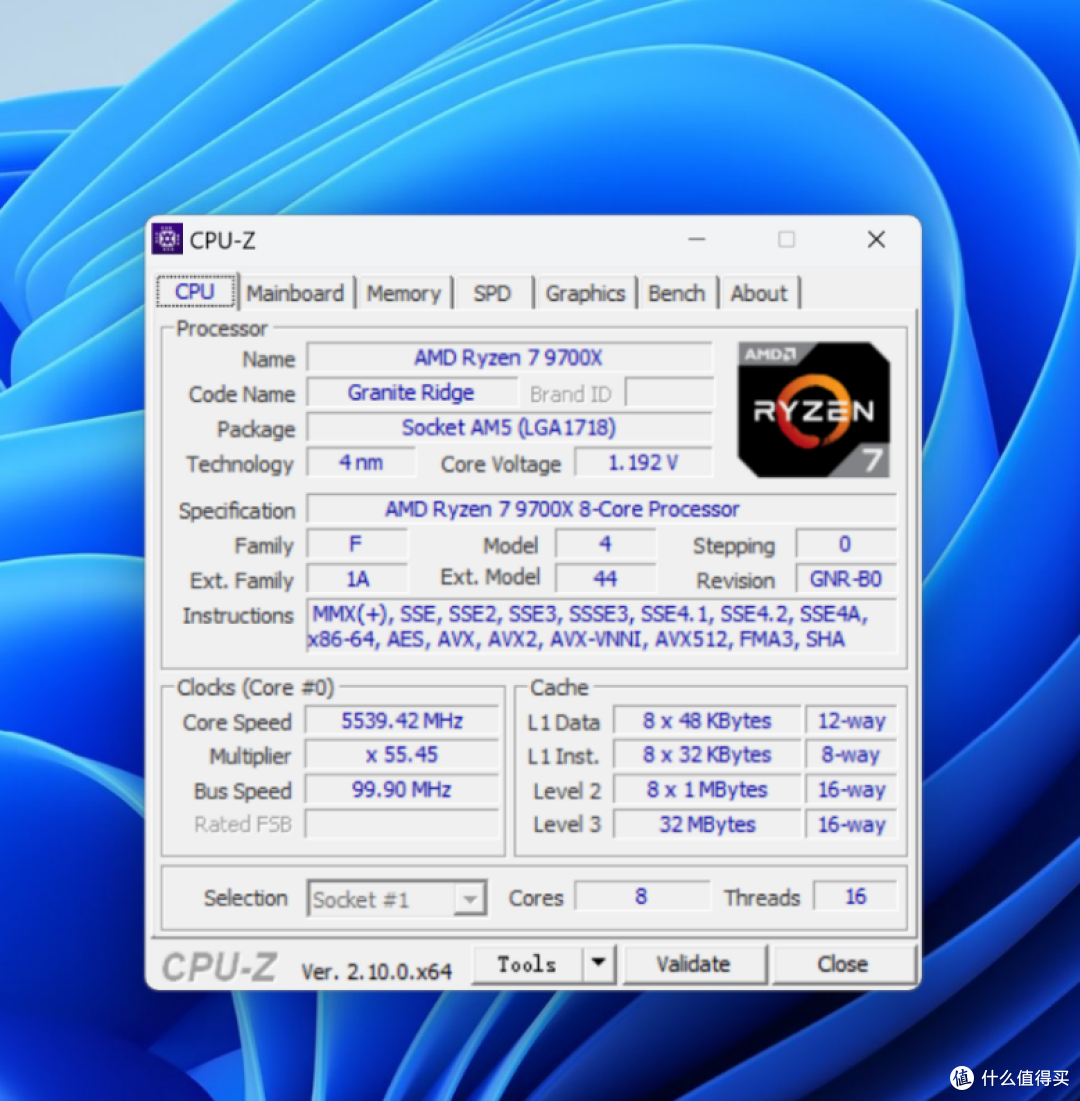
Task: Click the Multiplier value x 55.45
Action: click(x=402, y=755)
